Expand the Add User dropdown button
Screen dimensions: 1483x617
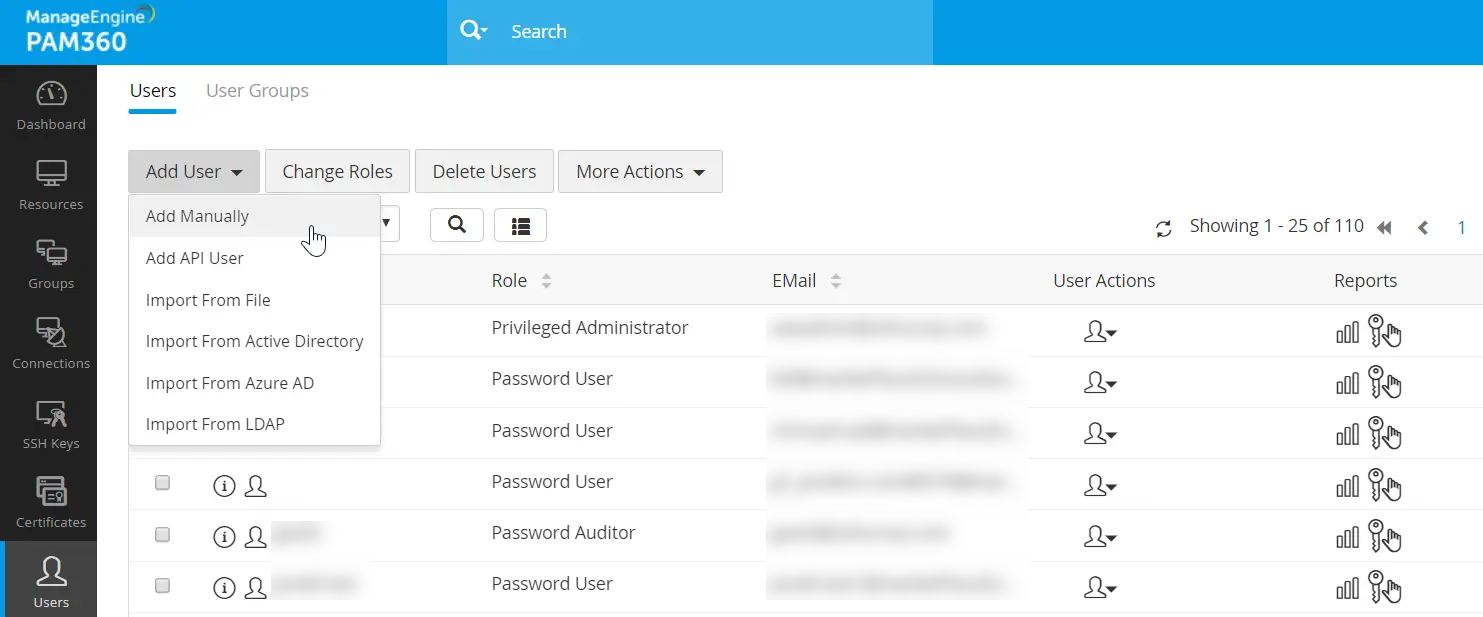point(194,172)
